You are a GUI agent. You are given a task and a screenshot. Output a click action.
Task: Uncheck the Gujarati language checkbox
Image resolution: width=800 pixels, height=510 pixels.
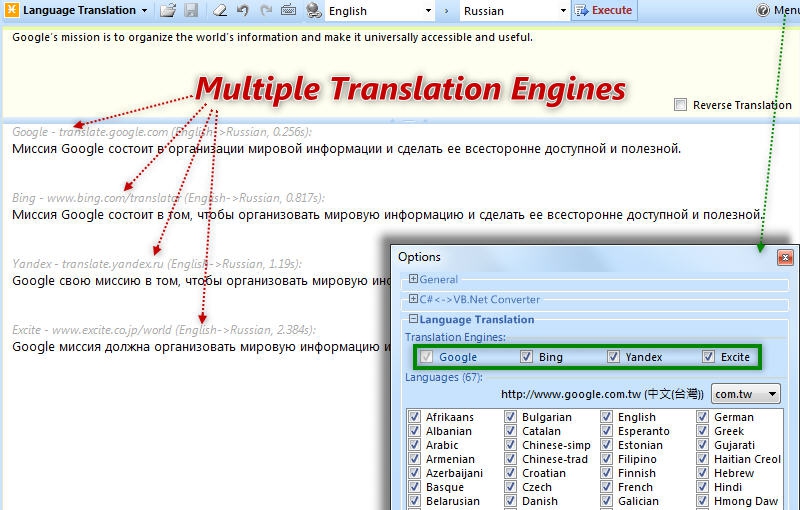click(703, 444)
